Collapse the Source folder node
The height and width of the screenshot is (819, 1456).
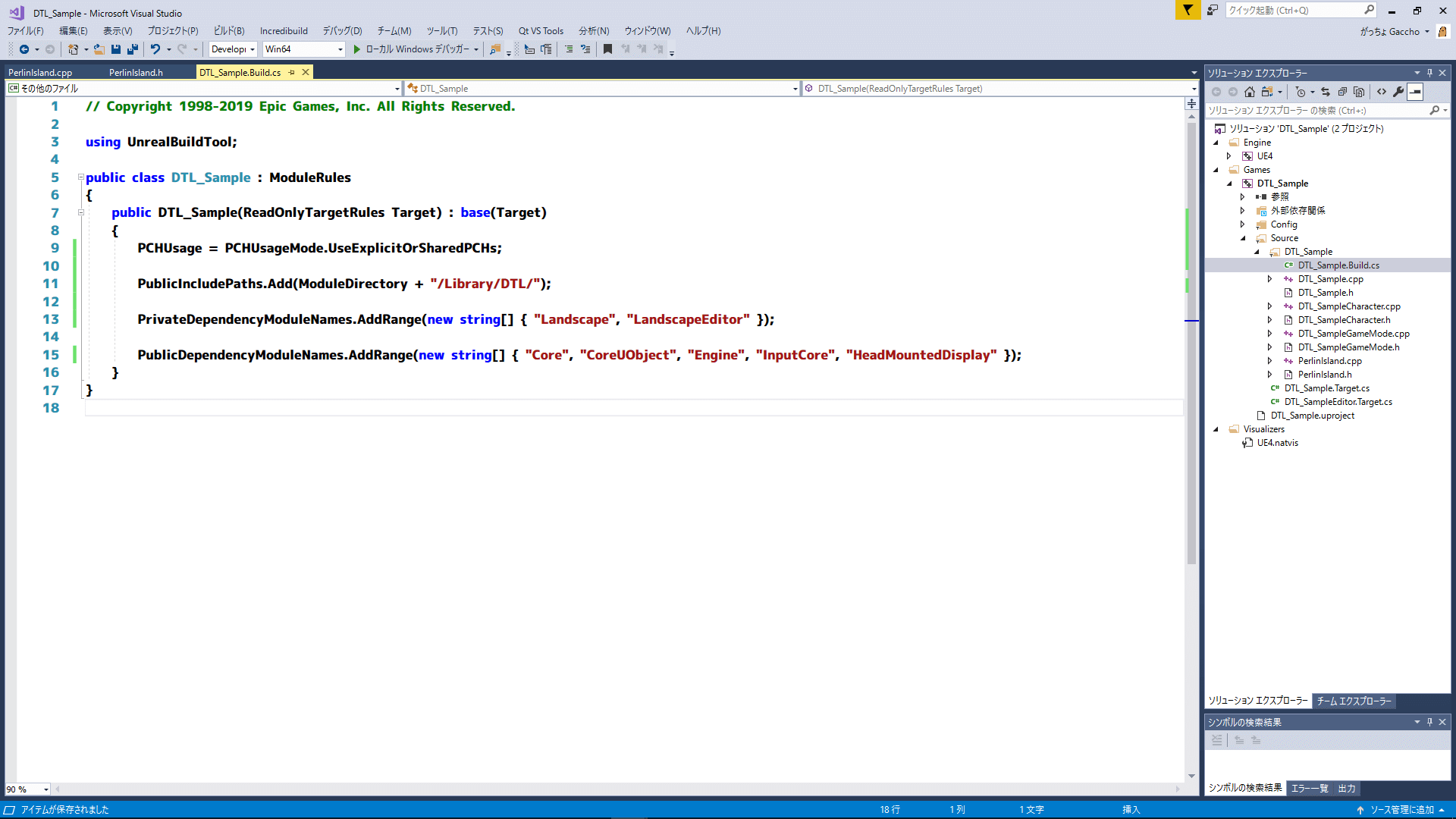(x=1243, y=238)
